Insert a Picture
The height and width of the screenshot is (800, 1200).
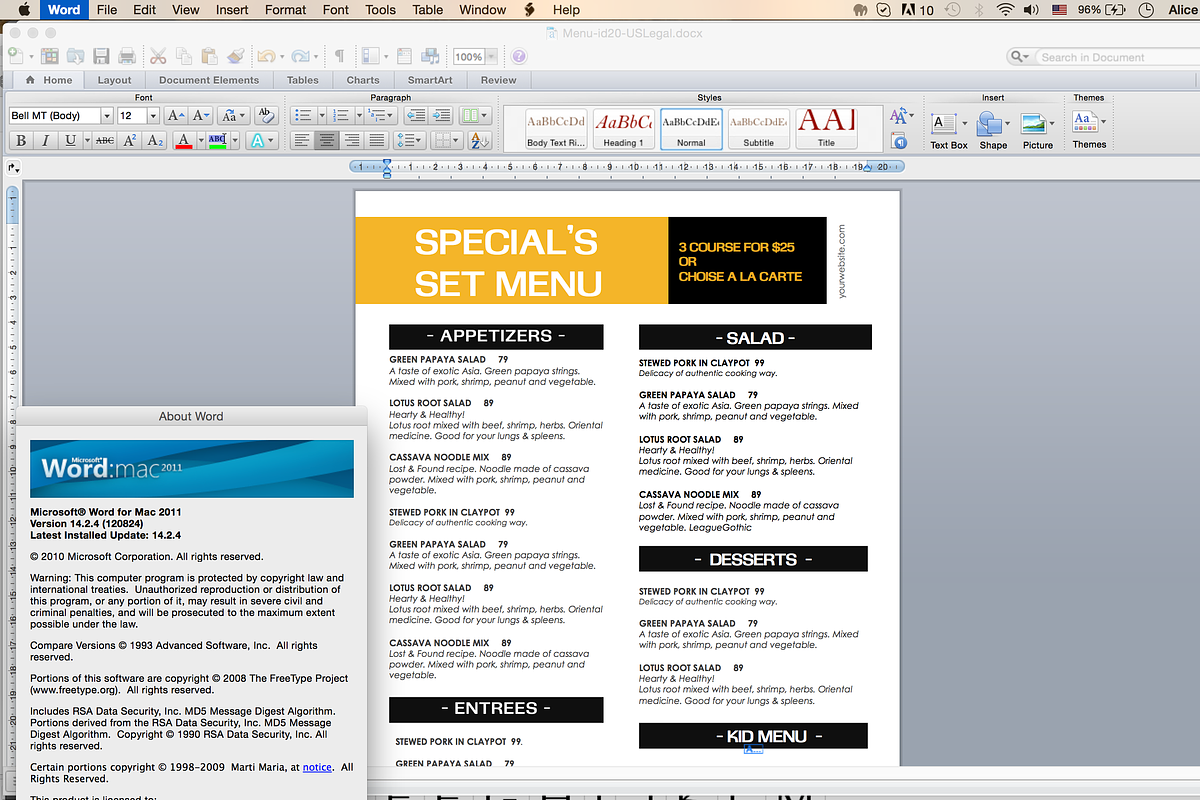(1037, 130)
